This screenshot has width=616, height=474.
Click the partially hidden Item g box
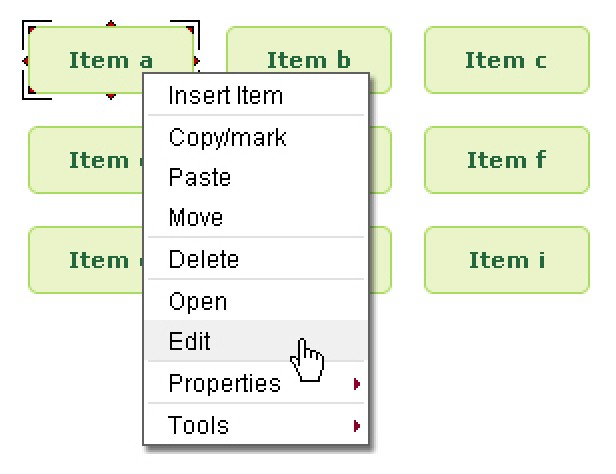coord(86,260)
